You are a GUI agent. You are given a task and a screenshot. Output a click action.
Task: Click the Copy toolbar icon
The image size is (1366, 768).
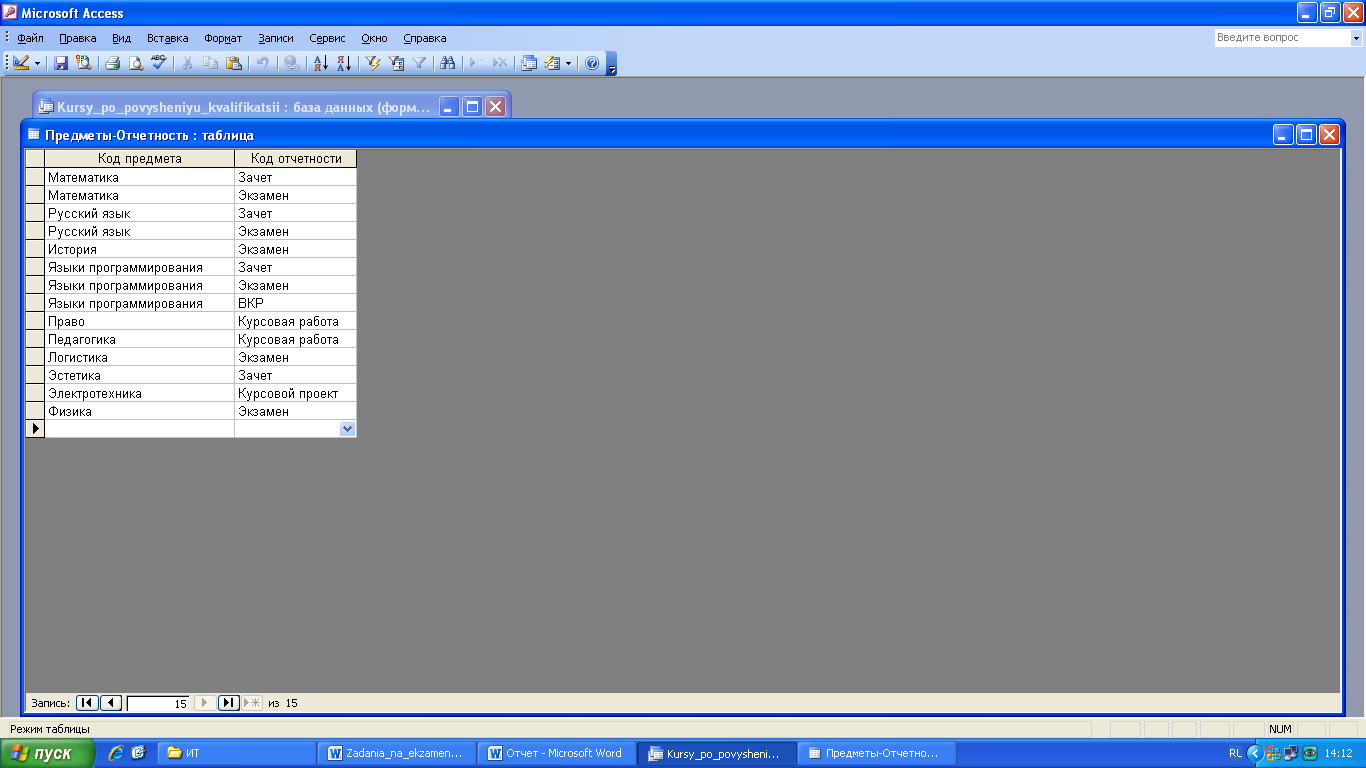[x=210, y=62]
